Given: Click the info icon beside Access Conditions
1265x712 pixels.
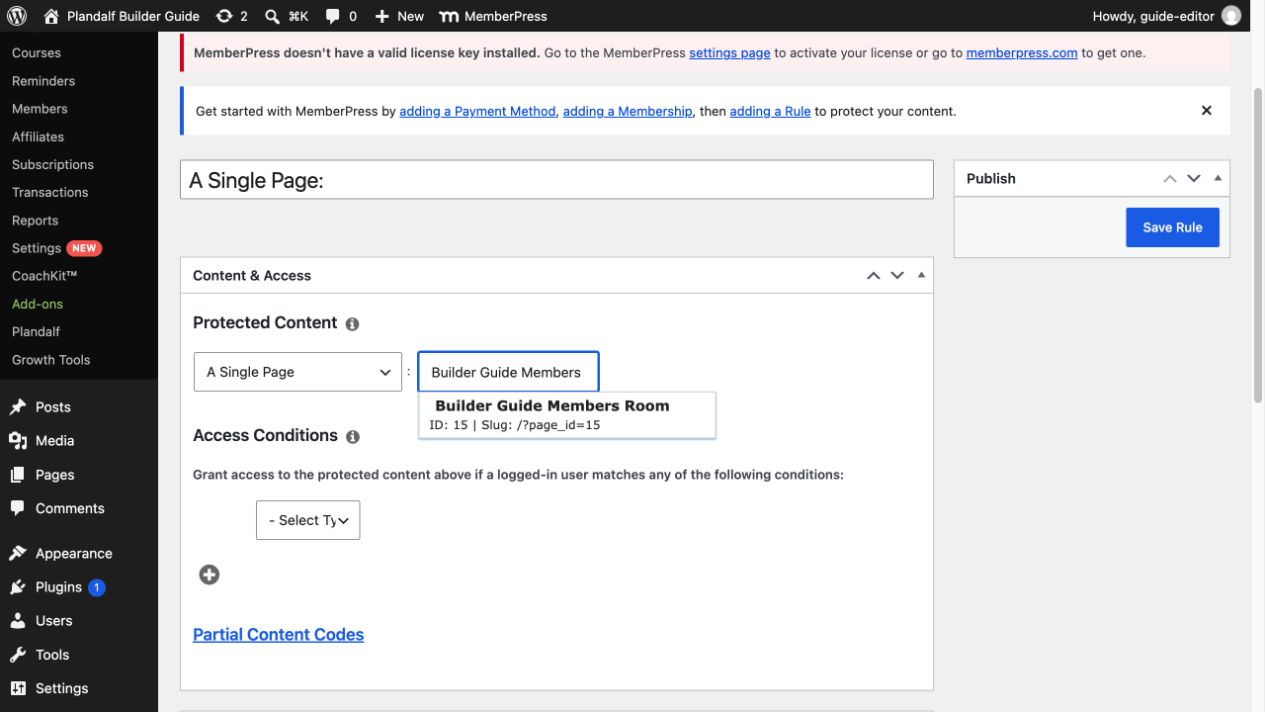Looking at the screenshot, I should click(x=352, y=437).
